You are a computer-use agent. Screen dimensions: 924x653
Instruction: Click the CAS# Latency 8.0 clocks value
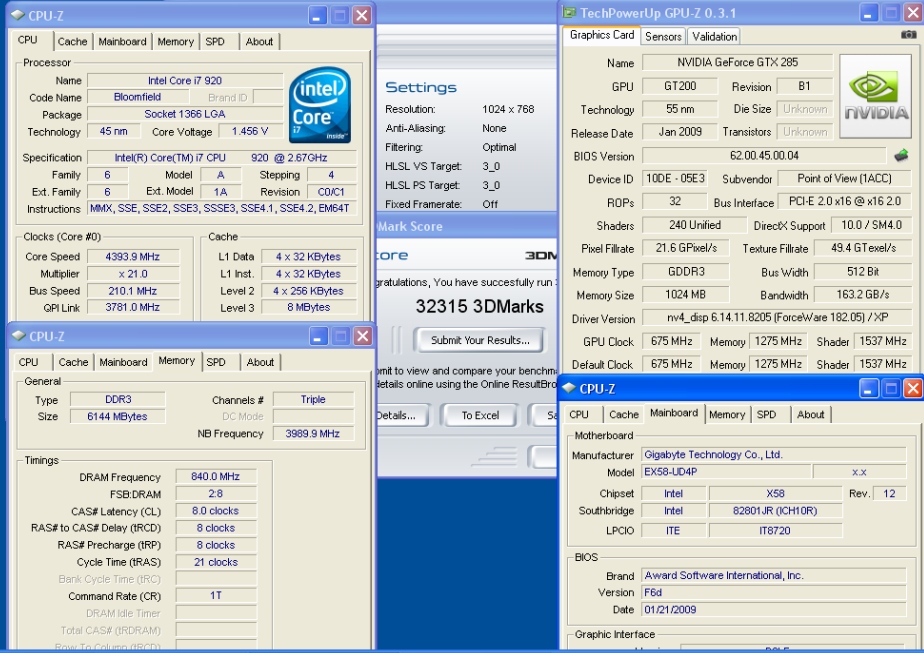pyautogui.click(x=216, y=510)
